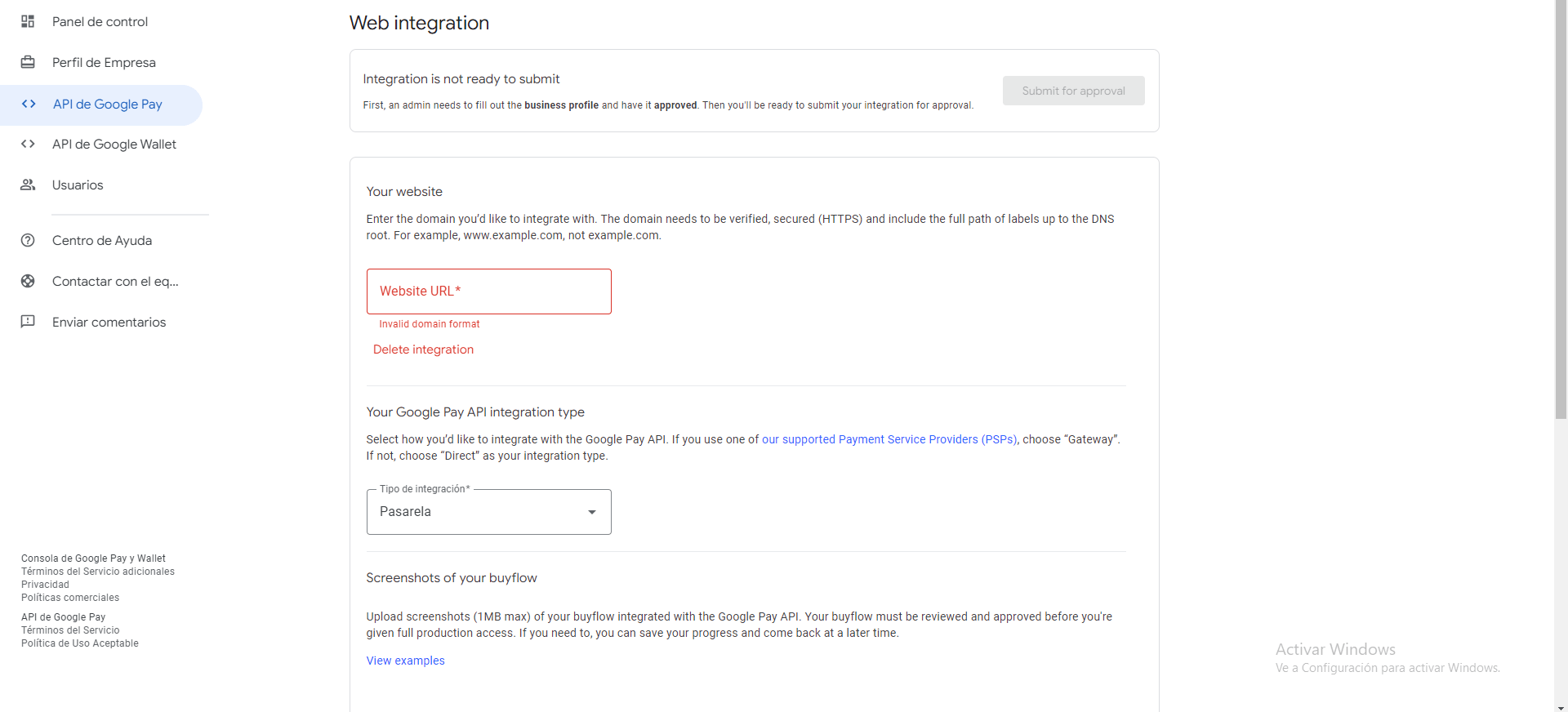Click the scrollbar down arrow
Image resolution: width=1568 pixels, height=712 pixels.
click(1561, 706)
